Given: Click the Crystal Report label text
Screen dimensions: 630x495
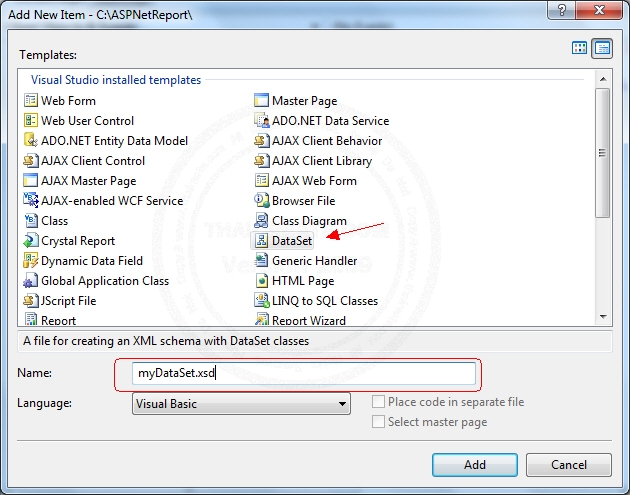Looking at the screenshot, I should click(x=78, y=241).
